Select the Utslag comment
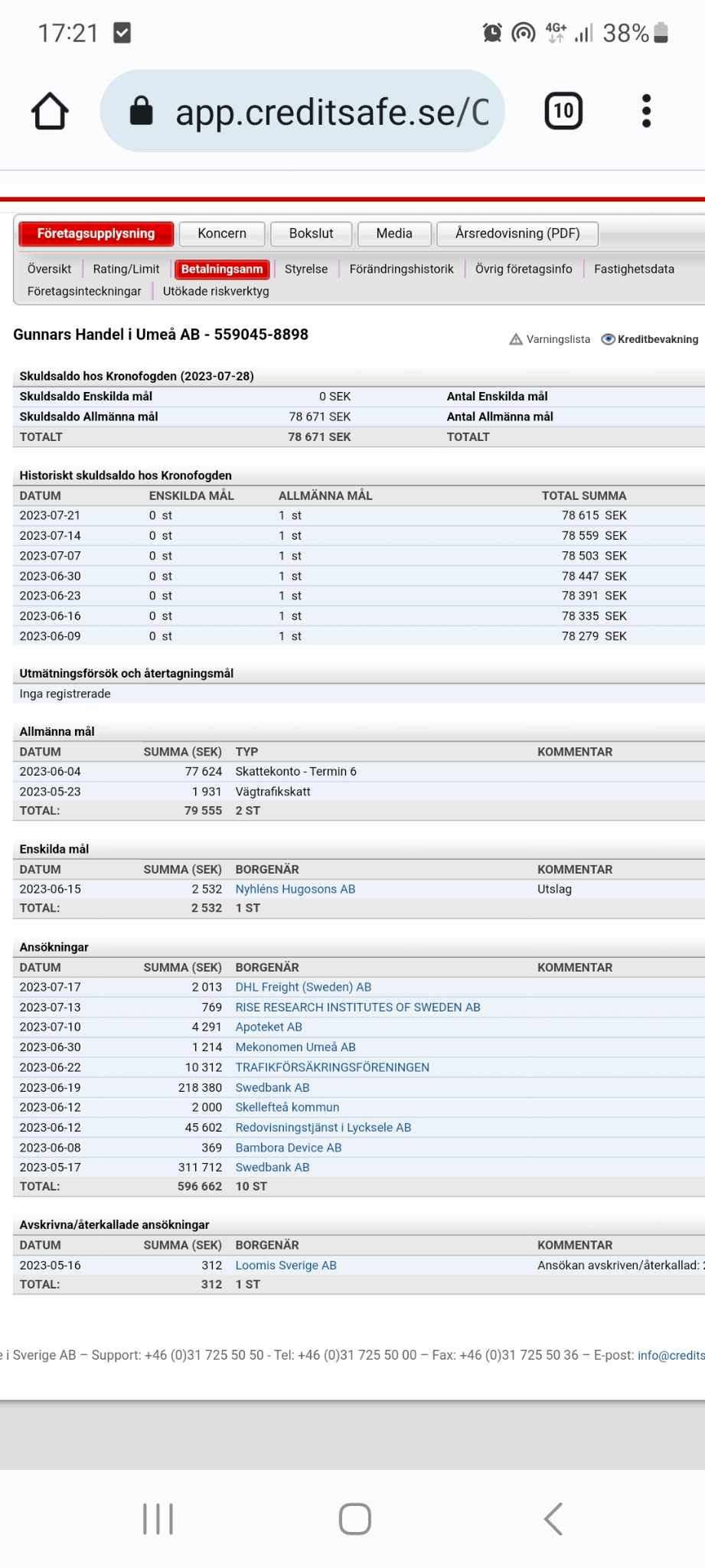 [554, 890]
